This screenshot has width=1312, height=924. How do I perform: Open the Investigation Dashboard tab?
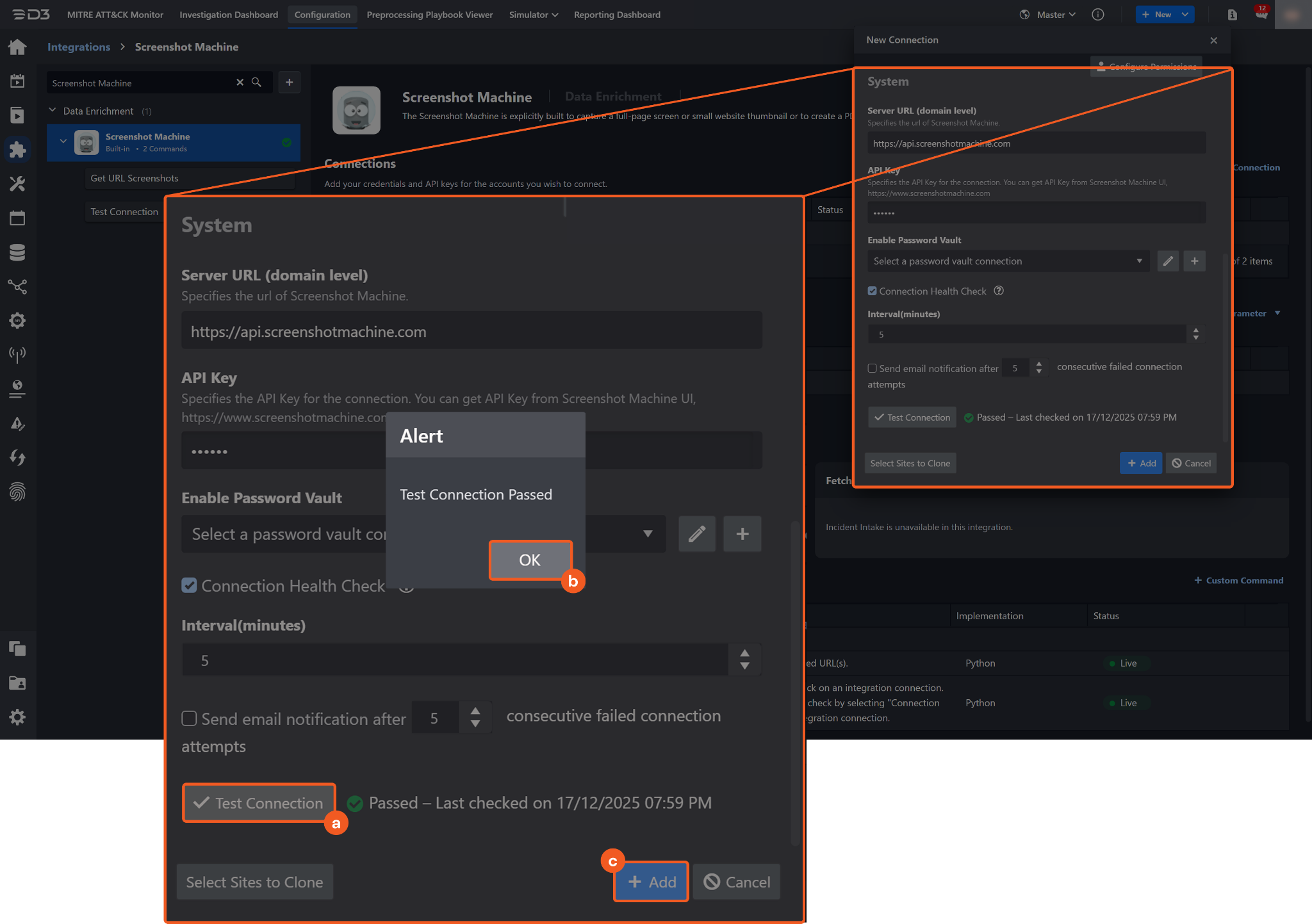(x=229, y=14)
